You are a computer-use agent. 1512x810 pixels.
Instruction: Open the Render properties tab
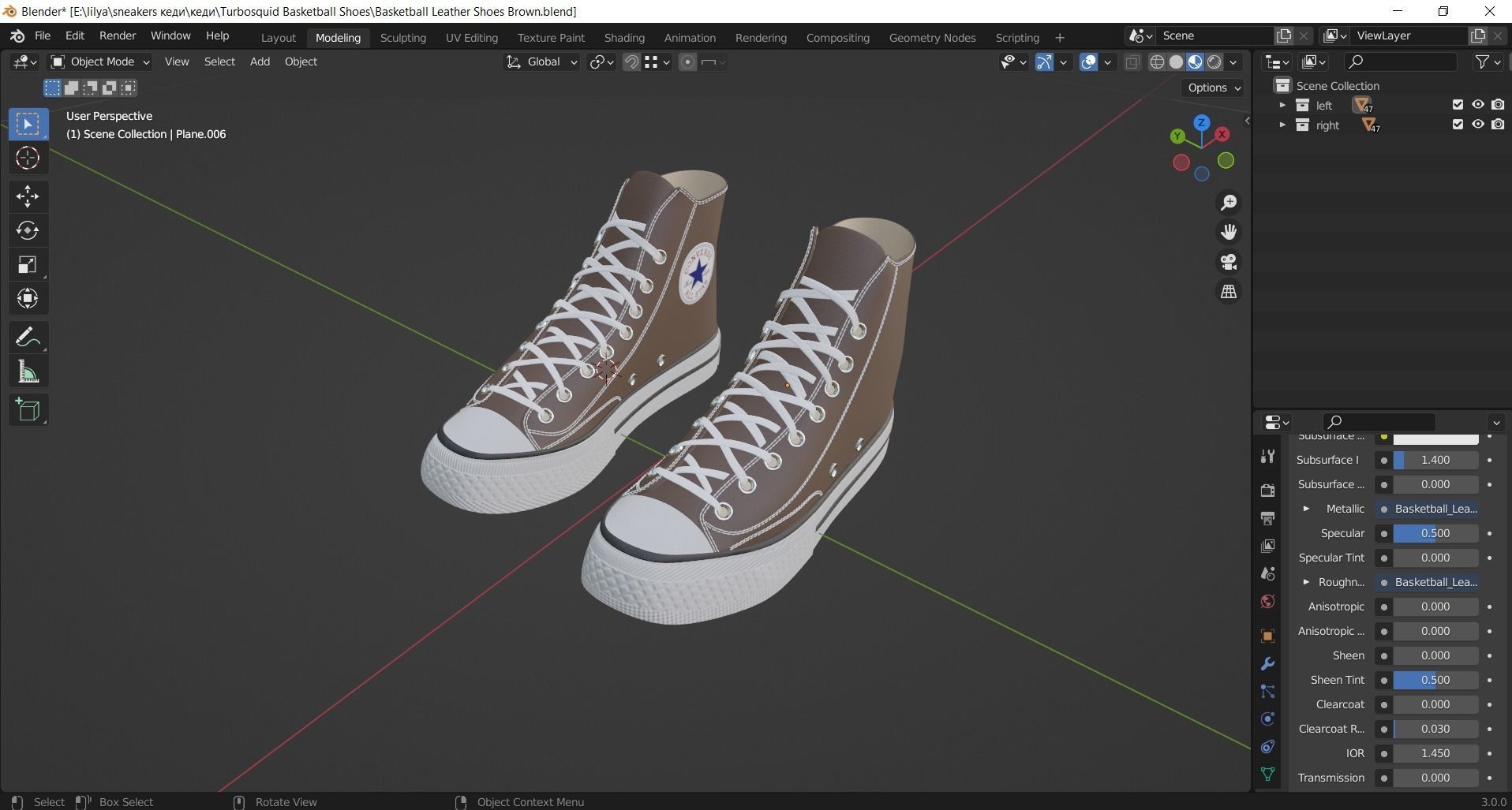(x=1267, y=490)
